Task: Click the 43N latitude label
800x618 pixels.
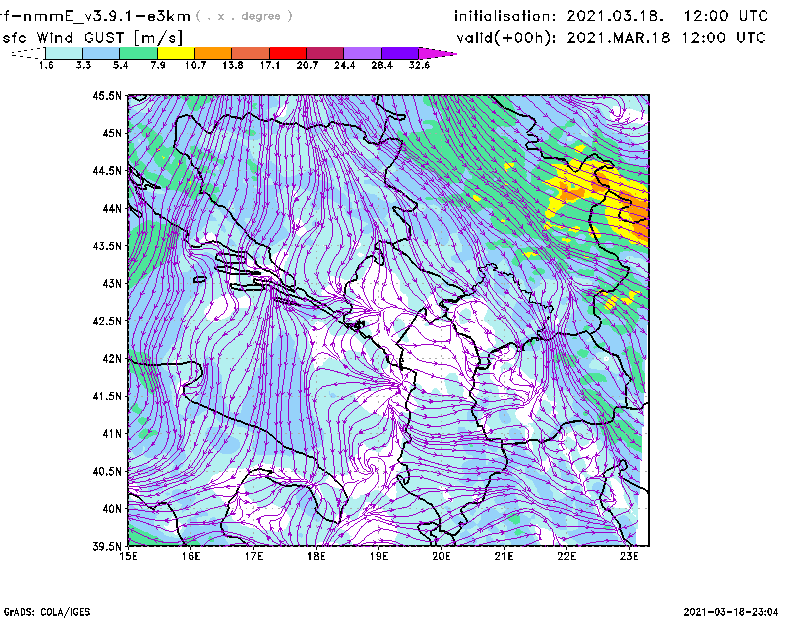Action: (112, 283)
